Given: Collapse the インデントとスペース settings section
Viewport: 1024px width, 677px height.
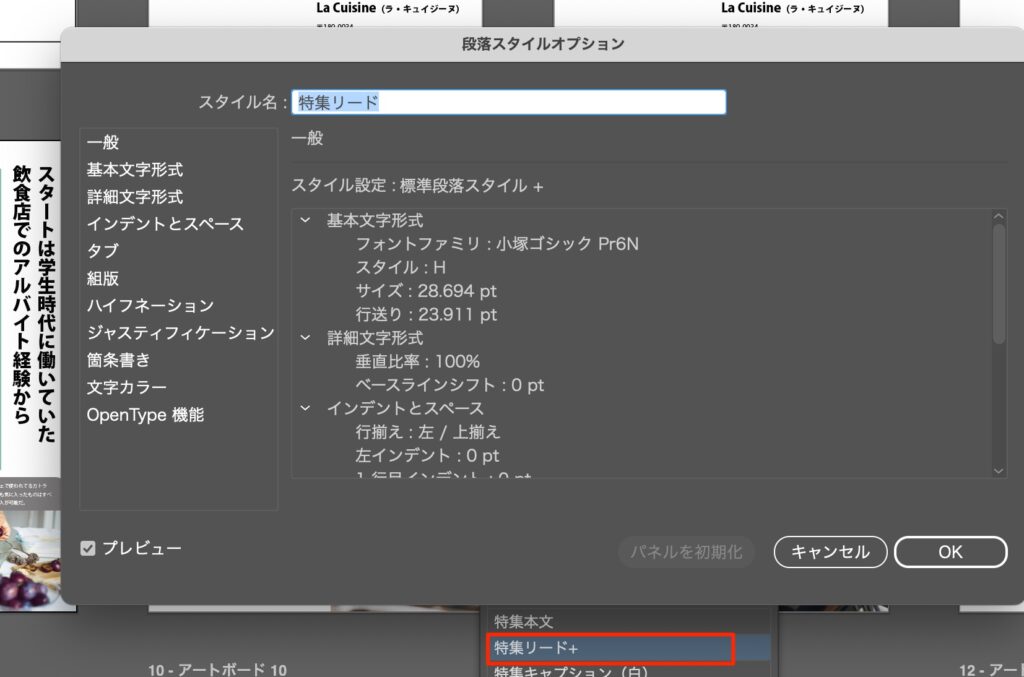Looking at the screenshot, I should (x=305, y=408).
